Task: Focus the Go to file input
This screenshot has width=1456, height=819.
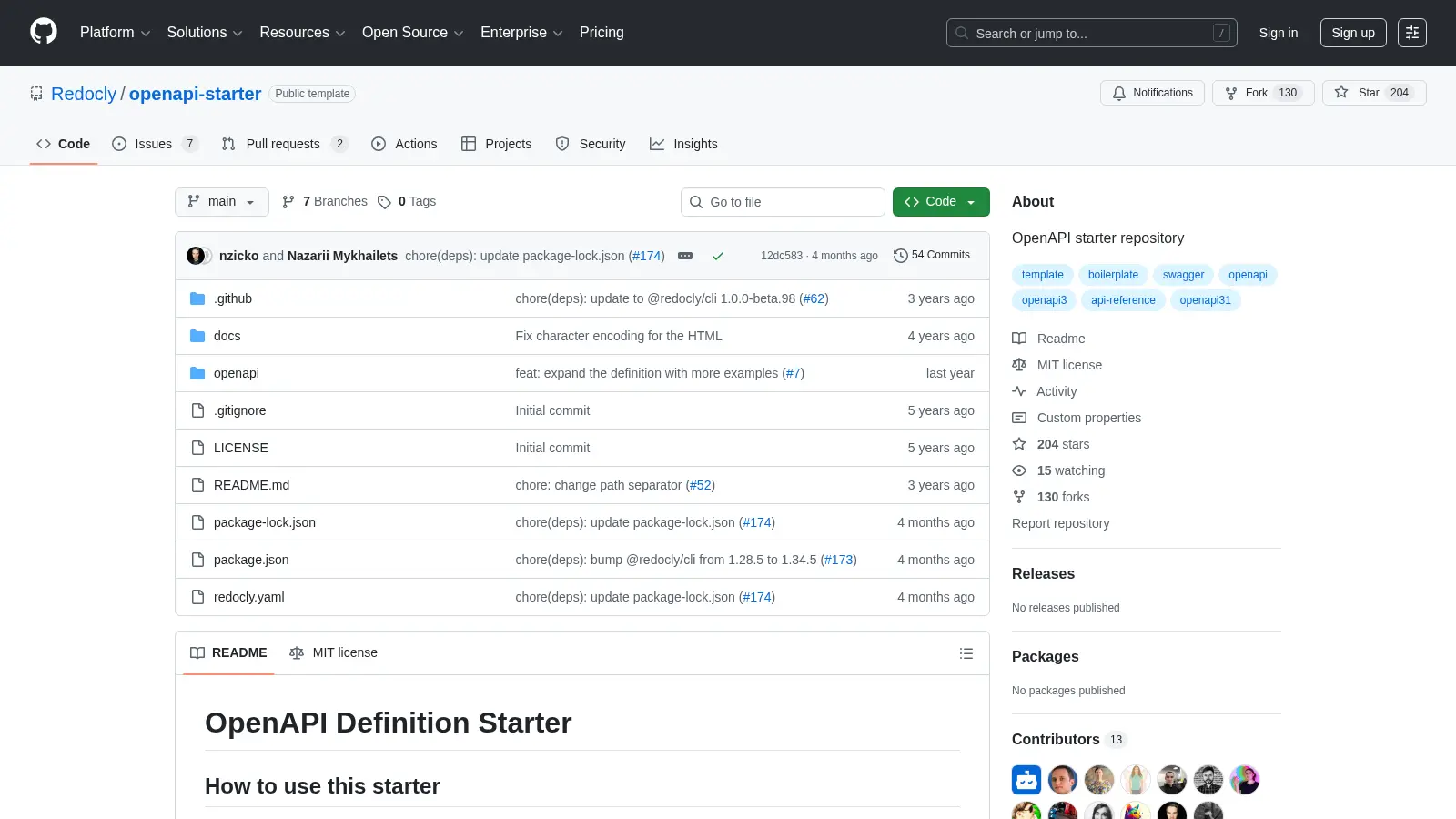Action: pyautogui.click(x=783, y=202)
